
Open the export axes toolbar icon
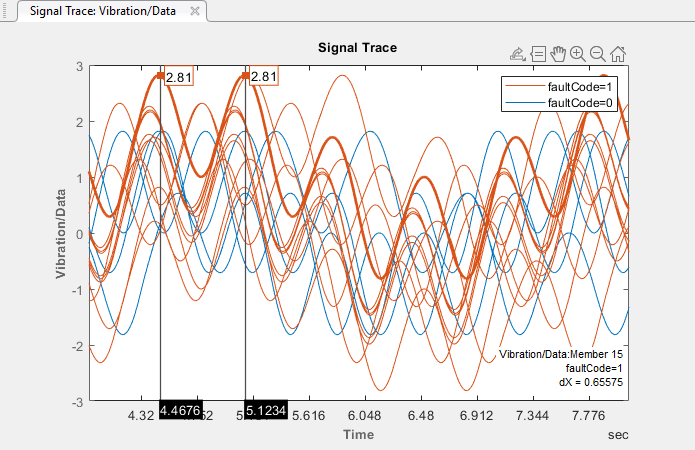tap(517, 54)
